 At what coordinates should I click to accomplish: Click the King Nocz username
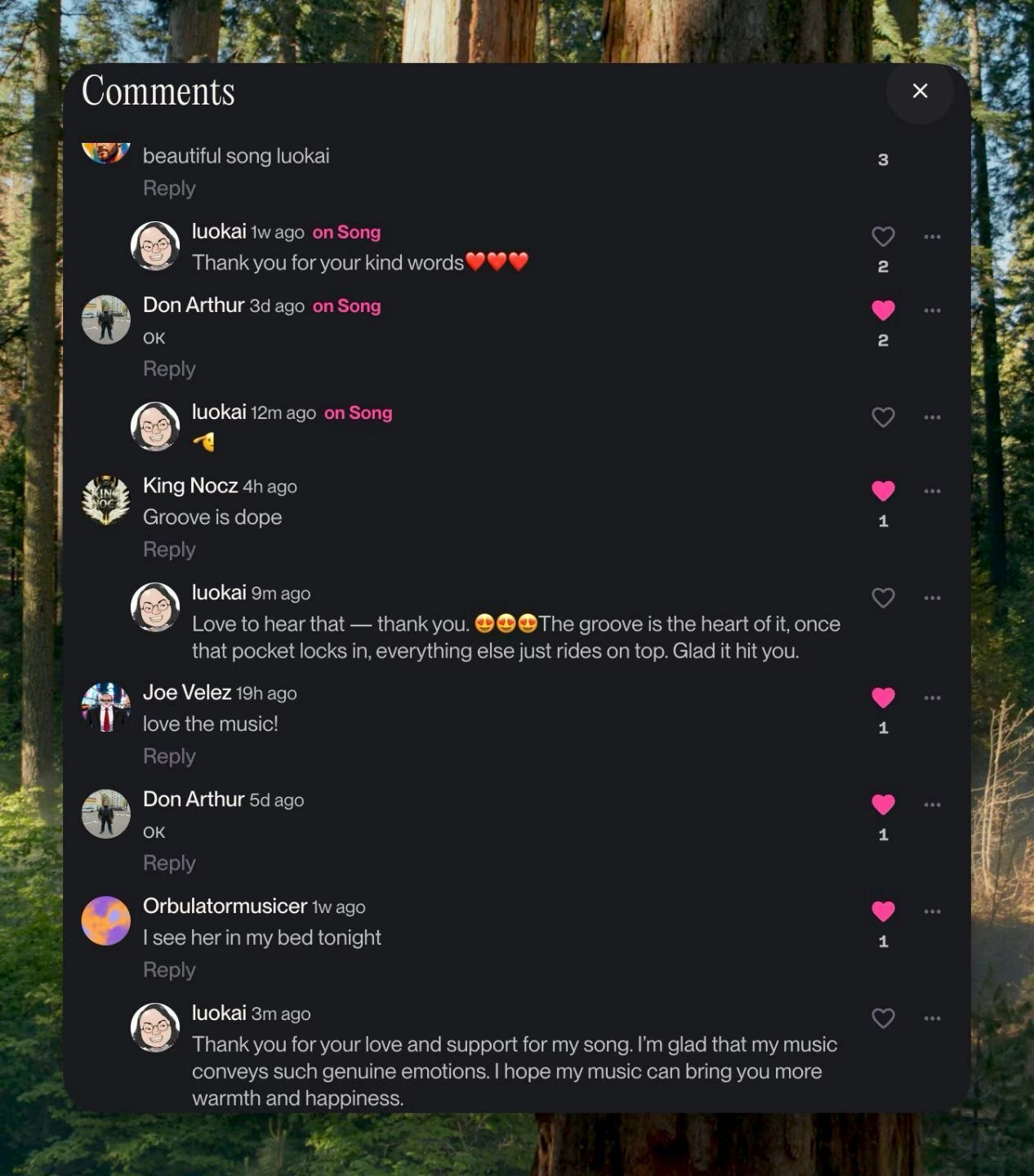(x=190, y=486)
